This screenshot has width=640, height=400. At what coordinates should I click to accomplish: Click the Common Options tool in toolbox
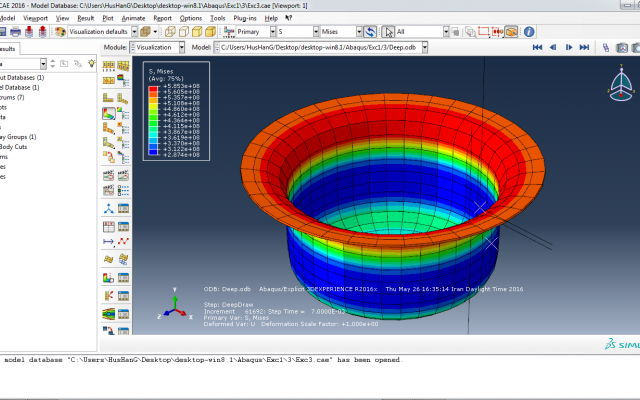109,65
